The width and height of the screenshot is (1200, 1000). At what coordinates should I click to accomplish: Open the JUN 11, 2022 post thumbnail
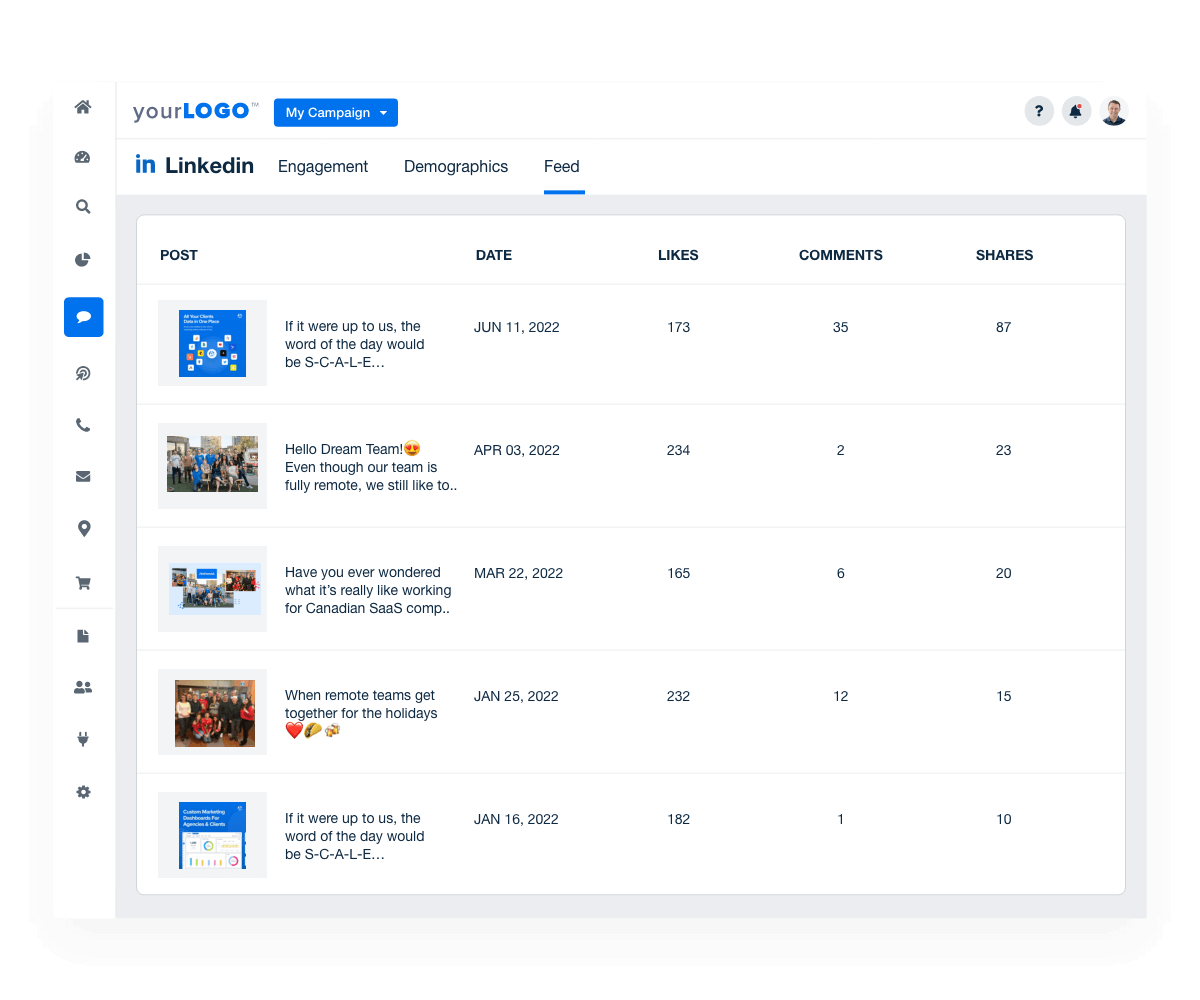212,343
